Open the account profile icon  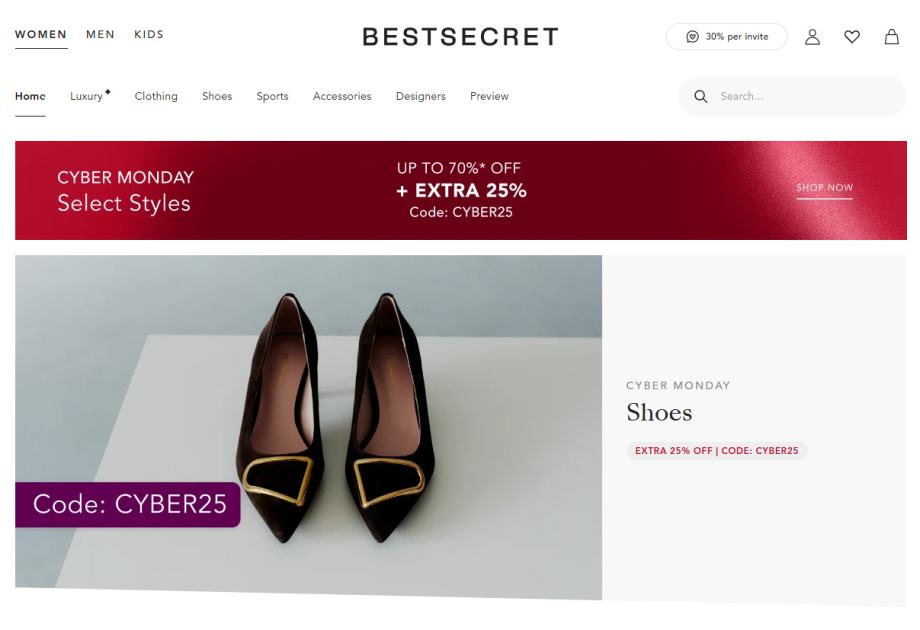[x=813, y=37]
